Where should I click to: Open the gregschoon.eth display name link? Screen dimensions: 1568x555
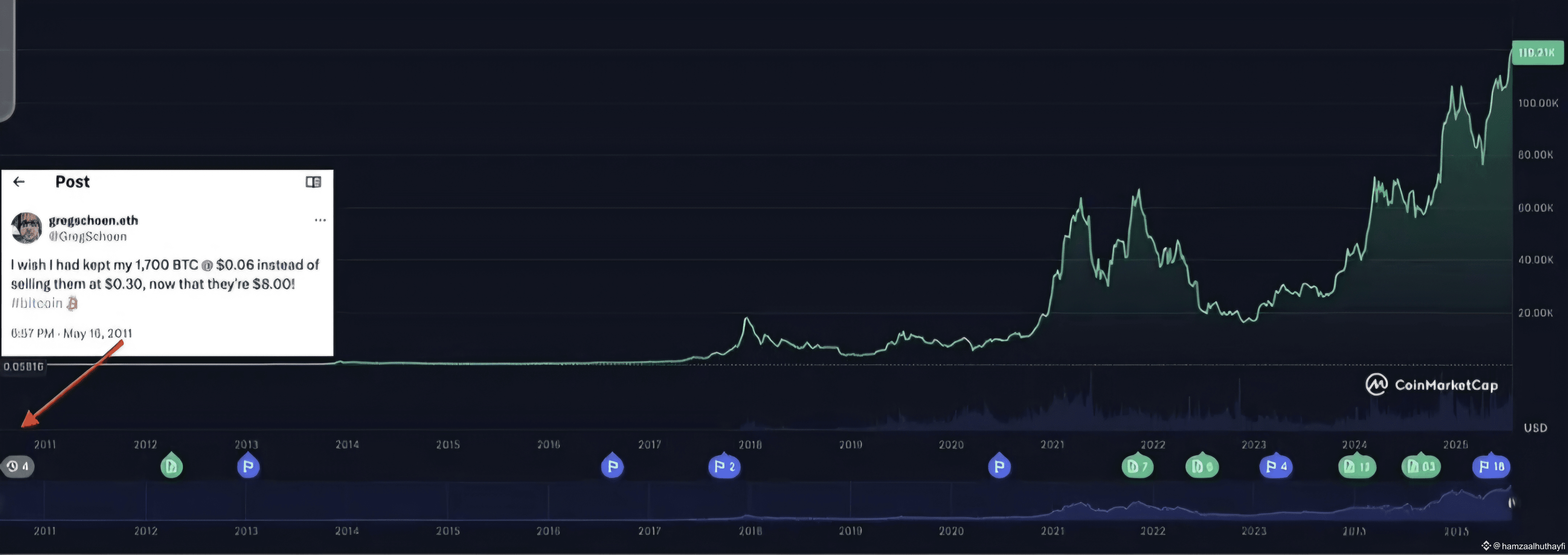[x=93, y=220]
